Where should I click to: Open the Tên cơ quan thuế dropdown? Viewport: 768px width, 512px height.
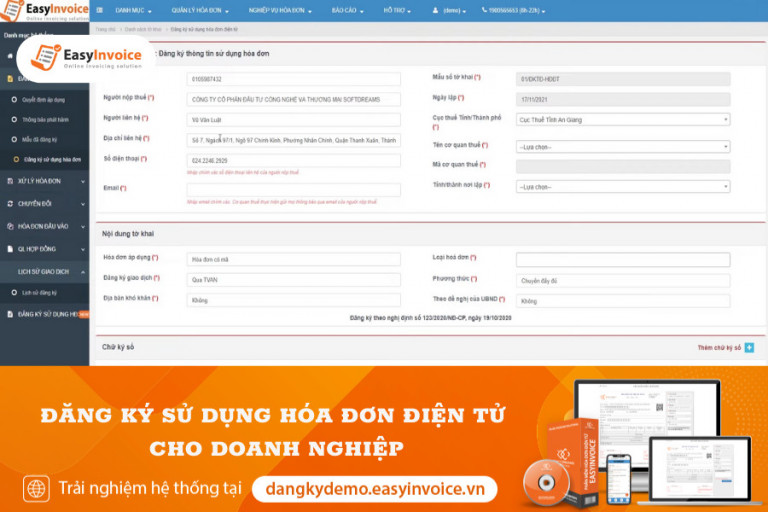coord(623,146)
